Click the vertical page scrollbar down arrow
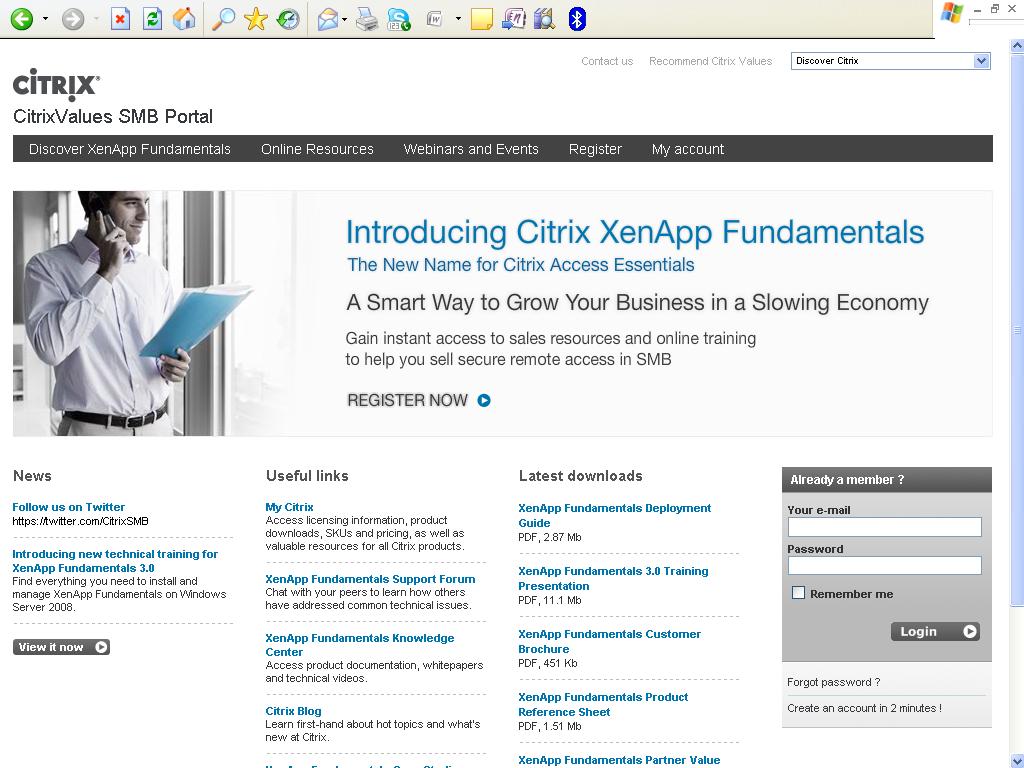The width and height of the screenshot is (1024, 768). click(1017, 760)
